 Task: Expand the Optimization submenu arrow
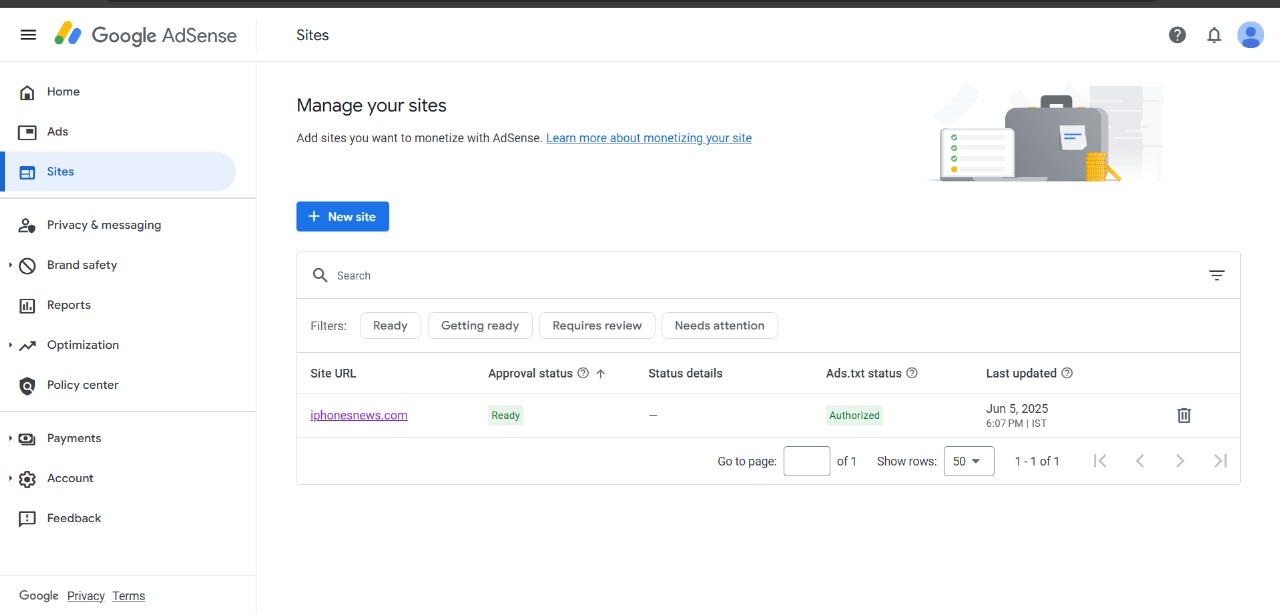point(10,345)
